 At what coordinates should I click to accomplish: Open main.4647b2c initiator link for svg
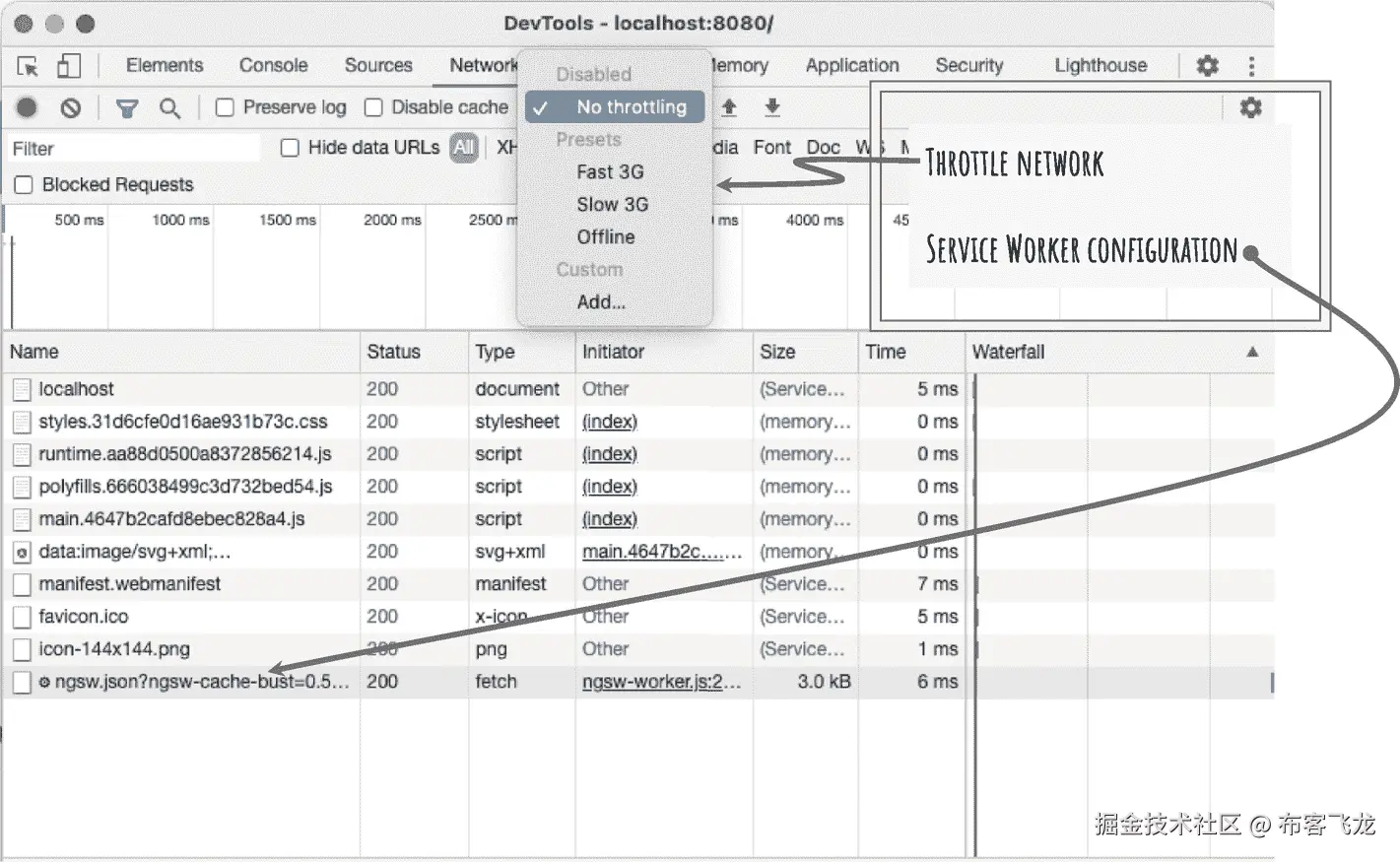pos(662,552)
